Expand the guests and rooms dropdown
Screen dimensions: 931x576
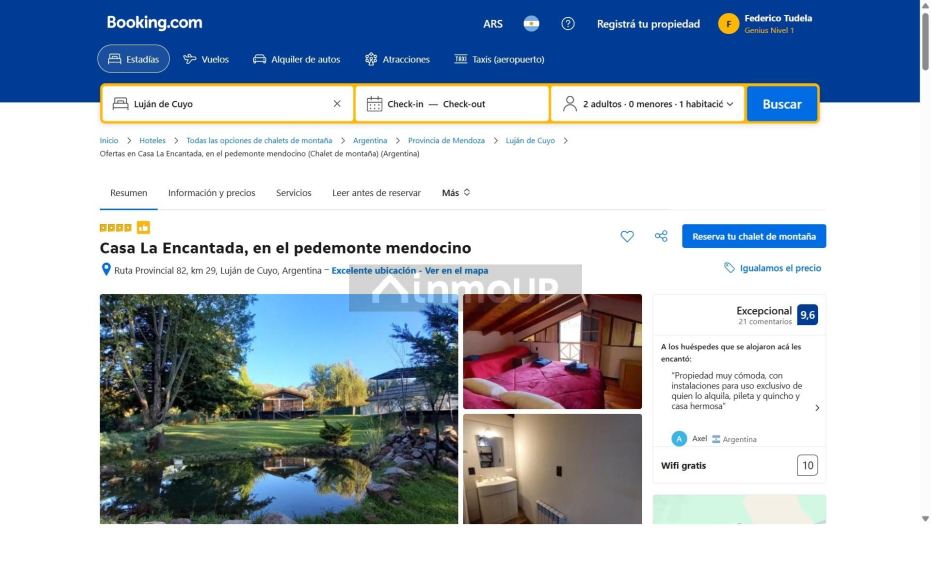[648, 104]
